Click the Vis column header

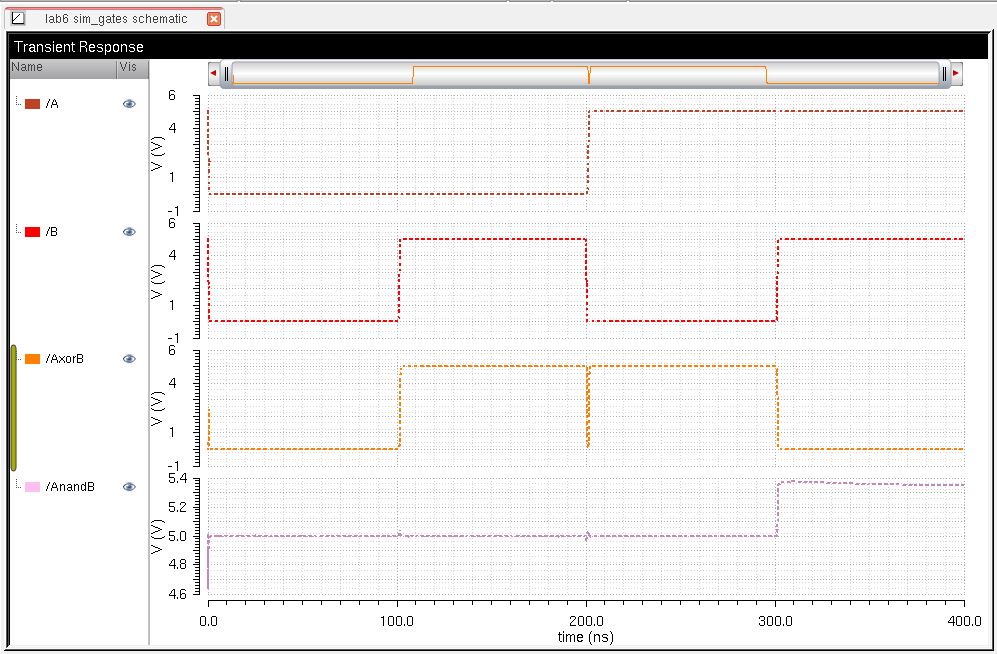point(127,68)
